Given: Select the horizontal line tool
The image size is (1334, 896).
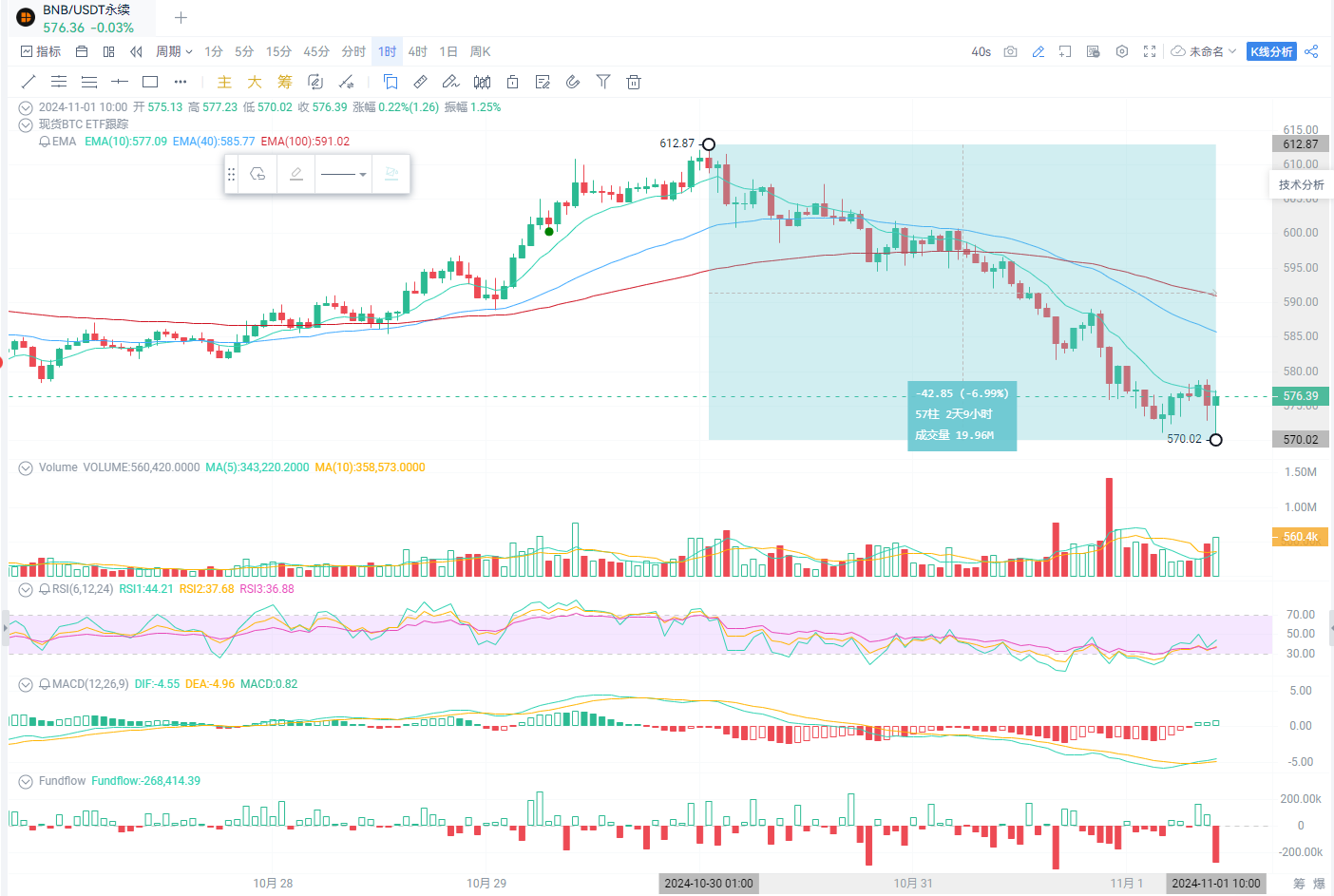Looking at the screenshot, I should point(120,82).
